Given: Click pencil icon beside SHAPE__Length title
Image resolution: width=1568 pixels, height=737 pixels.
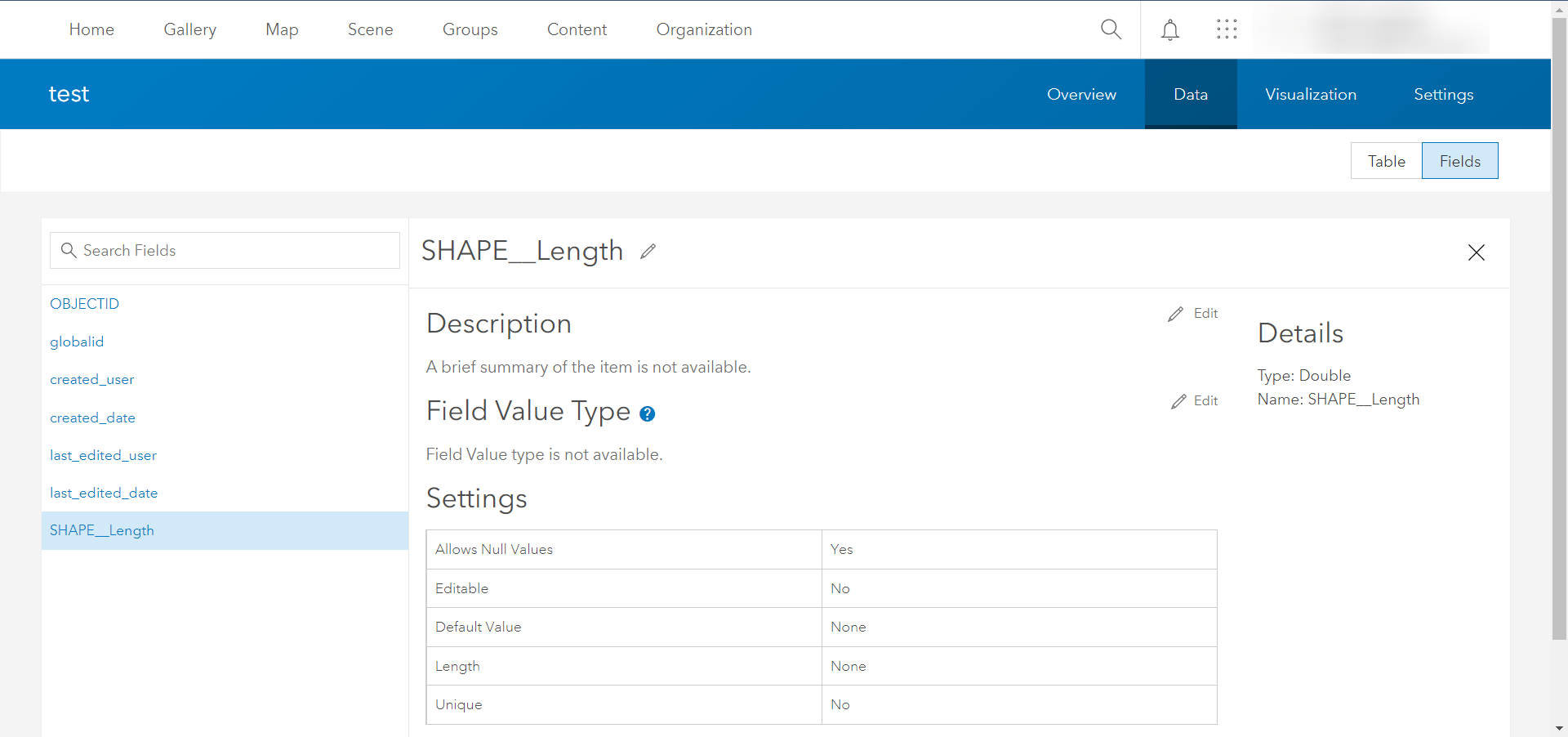Looking at the screenshot, I should pyautogui.click(x=648, y=252).
